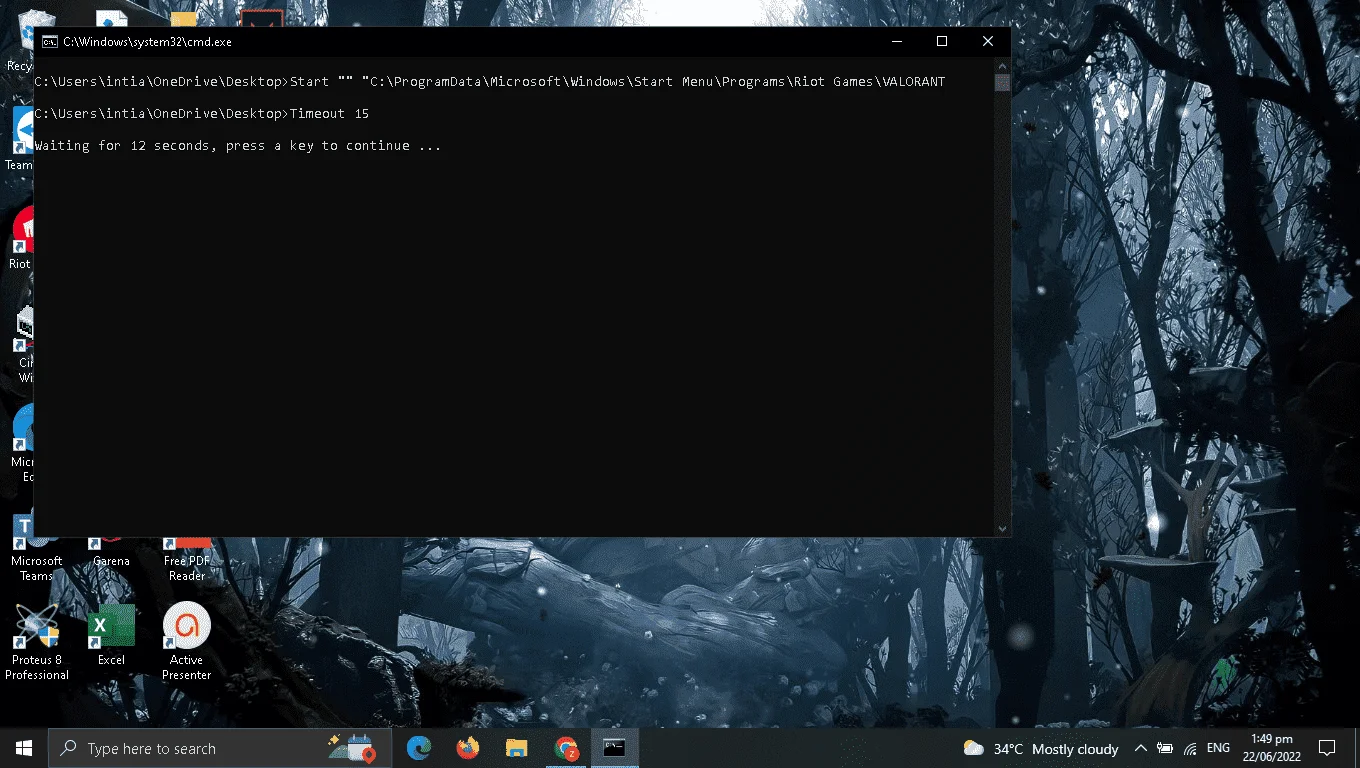
Task: Open File Explorer from the taskbar
Action: tap(516, 748)
